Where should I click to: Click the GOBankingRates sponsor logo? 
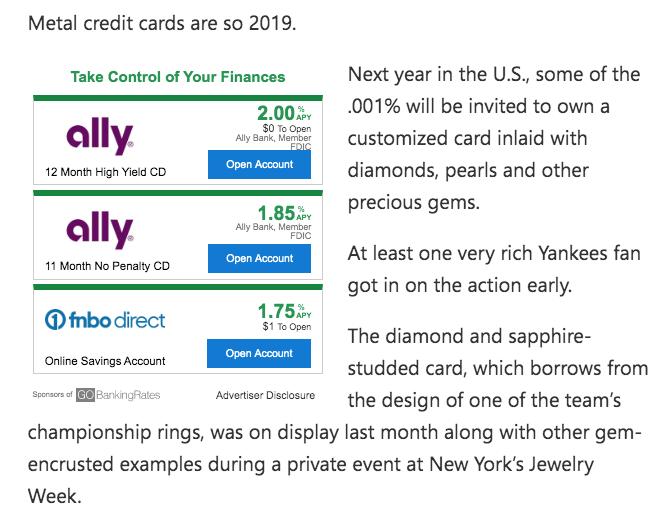tap(118, 395)
